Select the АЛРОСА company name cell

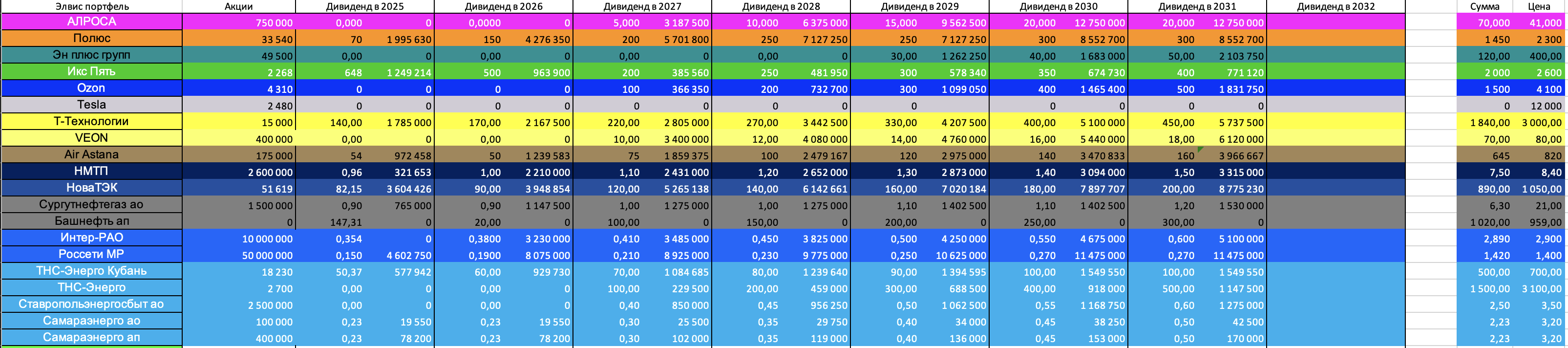(91, 22)
